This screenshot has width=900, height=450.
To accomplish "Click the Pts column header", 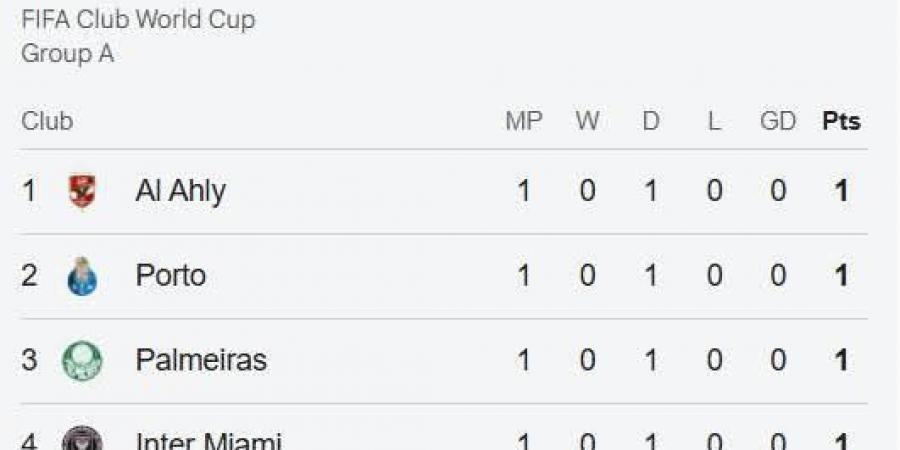I will 841,122.
